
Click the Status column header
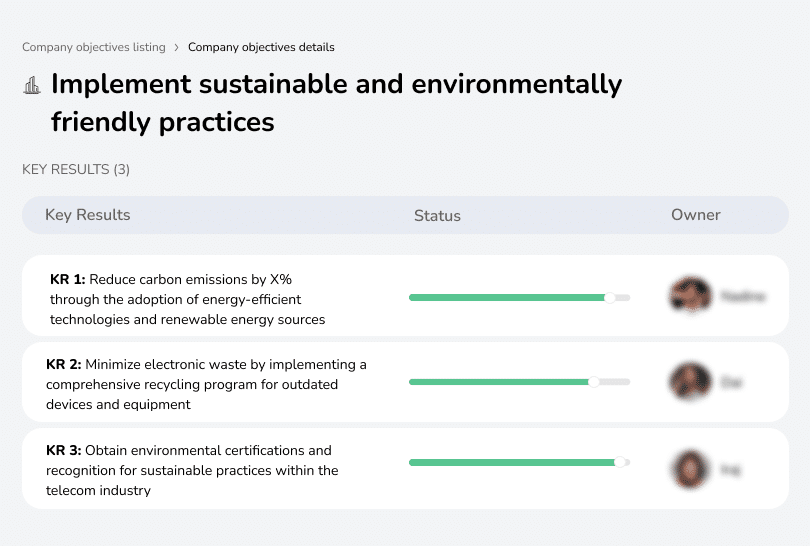(x=437, y=215)
